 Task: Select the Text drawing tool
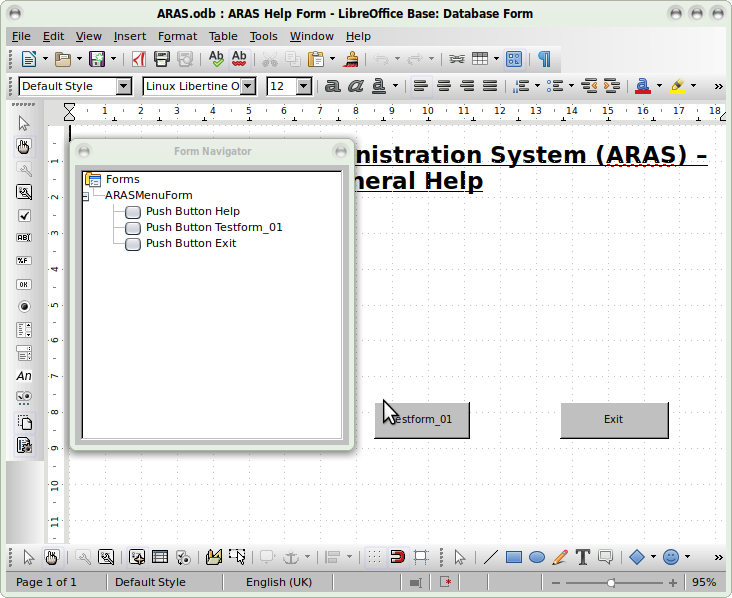[x=583, y=557]
